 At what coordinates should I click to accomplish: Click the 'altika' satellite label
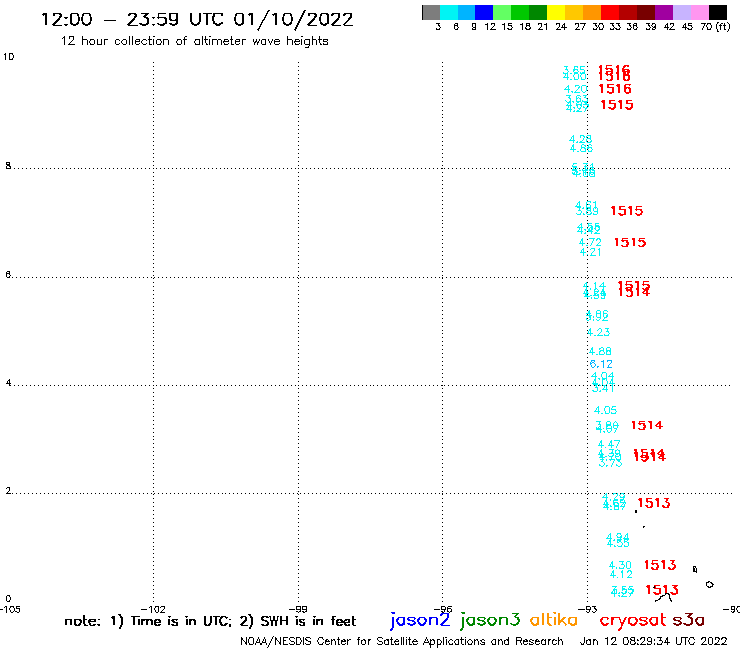click(x=554, y=620)
